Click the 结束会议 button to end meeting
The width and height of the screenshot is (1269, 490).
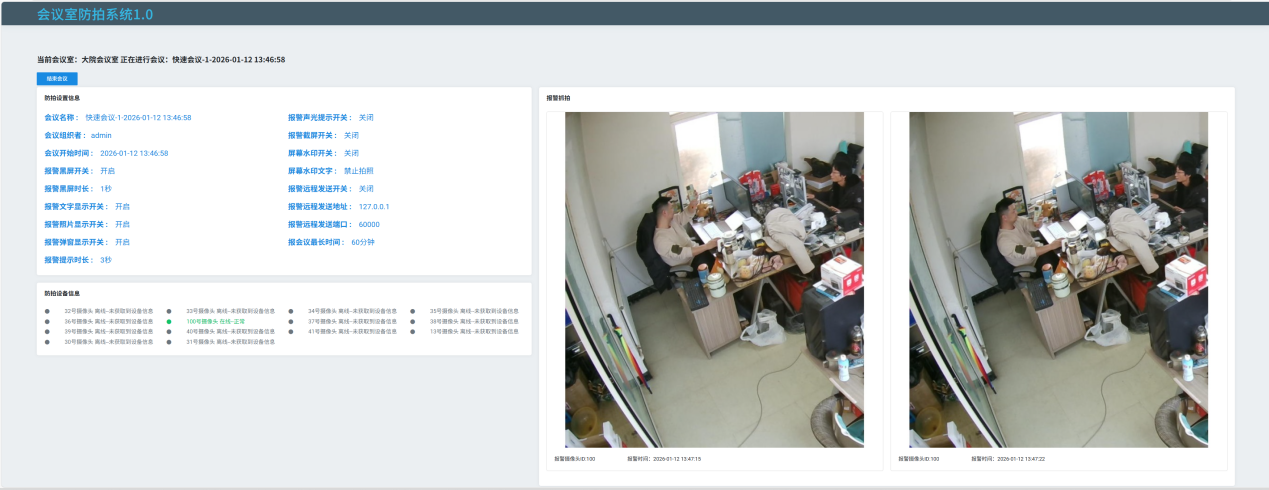point(57,78)
